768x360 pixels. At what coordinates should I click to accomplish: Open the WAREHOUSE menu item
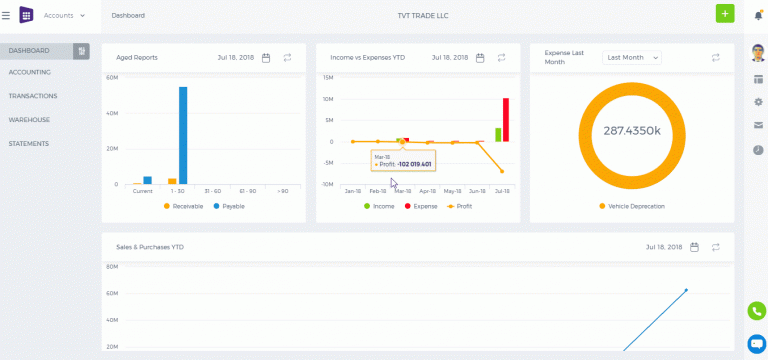(x=29, y=120)
